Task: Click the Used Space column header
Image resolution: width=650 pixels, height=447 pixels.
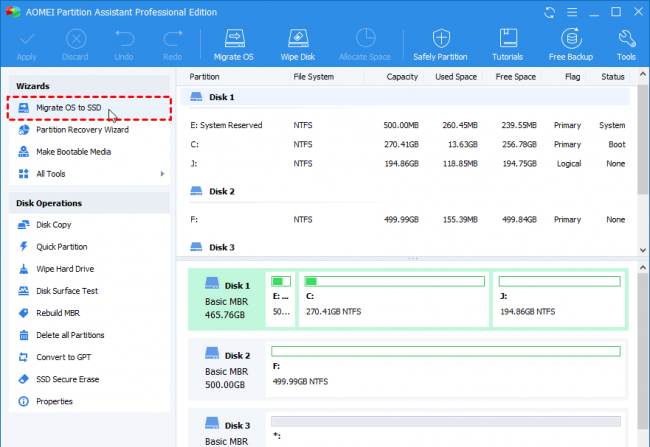Action: coord(456,77)
